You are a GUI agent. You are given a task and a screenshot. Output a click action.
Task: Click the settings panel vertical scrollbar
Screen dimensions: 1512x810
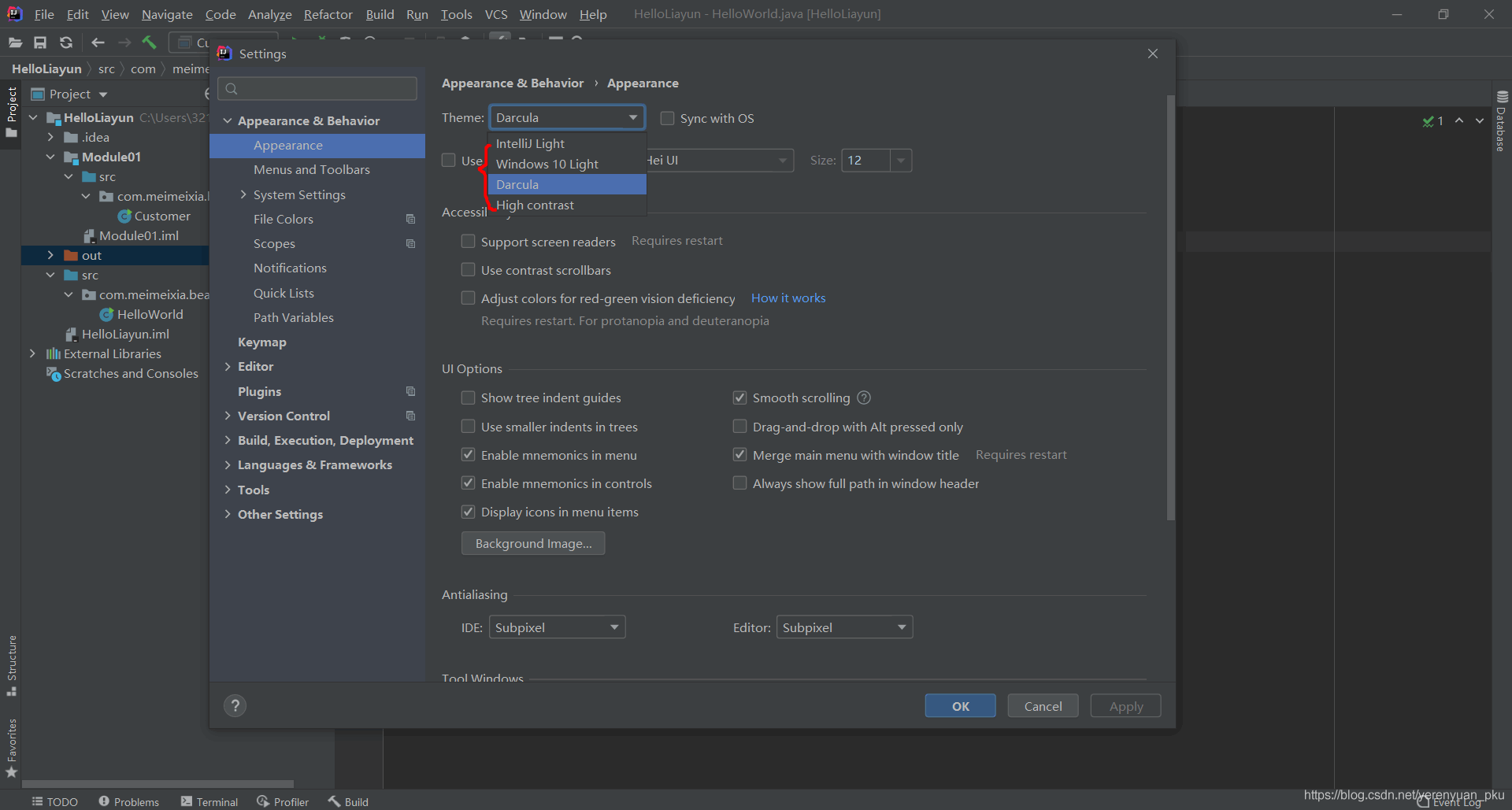coord(1170,307)
